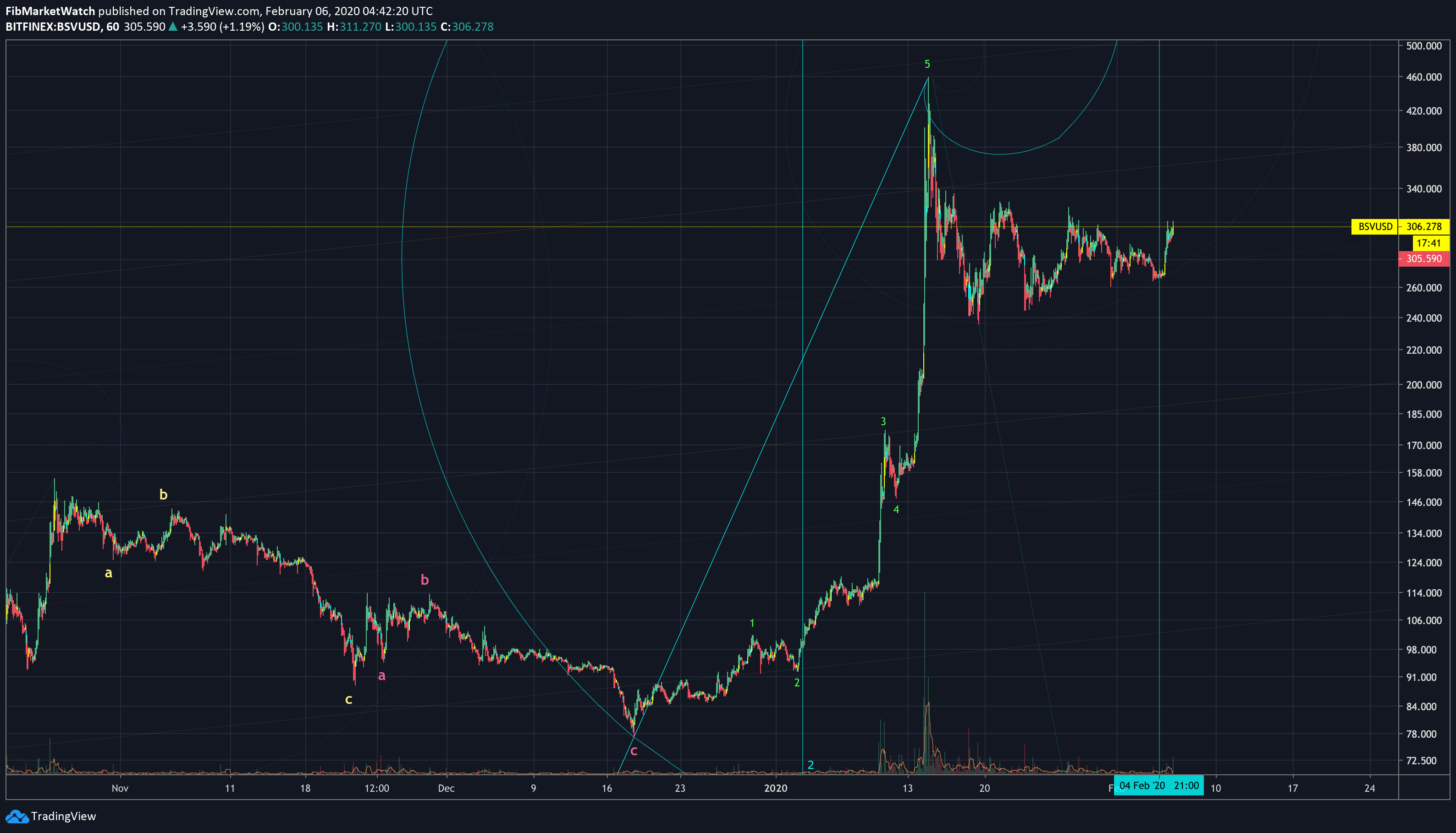Click the 24 date on the time axis
Image resolution: width=1456 pixels, height=833 pixels.
(1369, 789)
